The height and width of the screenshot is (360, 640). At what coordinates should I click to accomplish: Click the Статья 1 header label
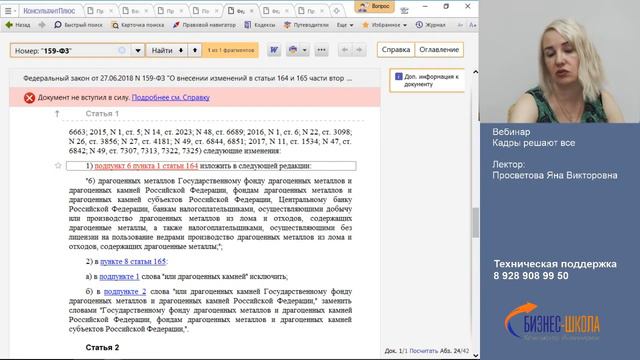pos(102,113)
